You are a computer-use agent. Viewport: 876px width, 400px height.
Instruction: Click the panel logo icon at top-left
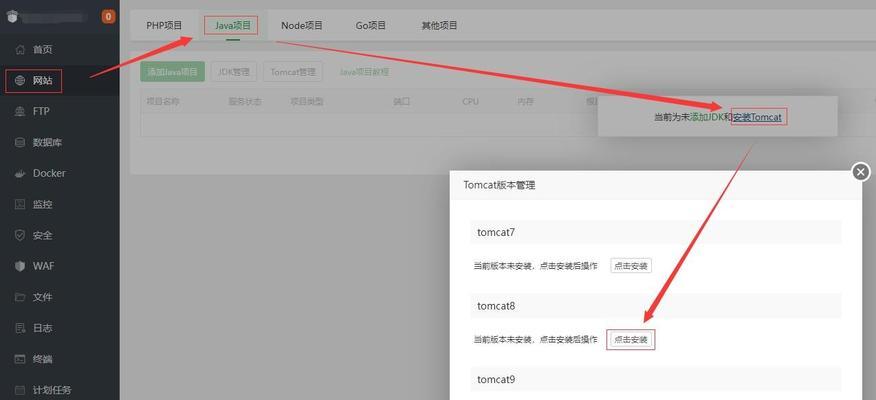[x=12, y=17]
